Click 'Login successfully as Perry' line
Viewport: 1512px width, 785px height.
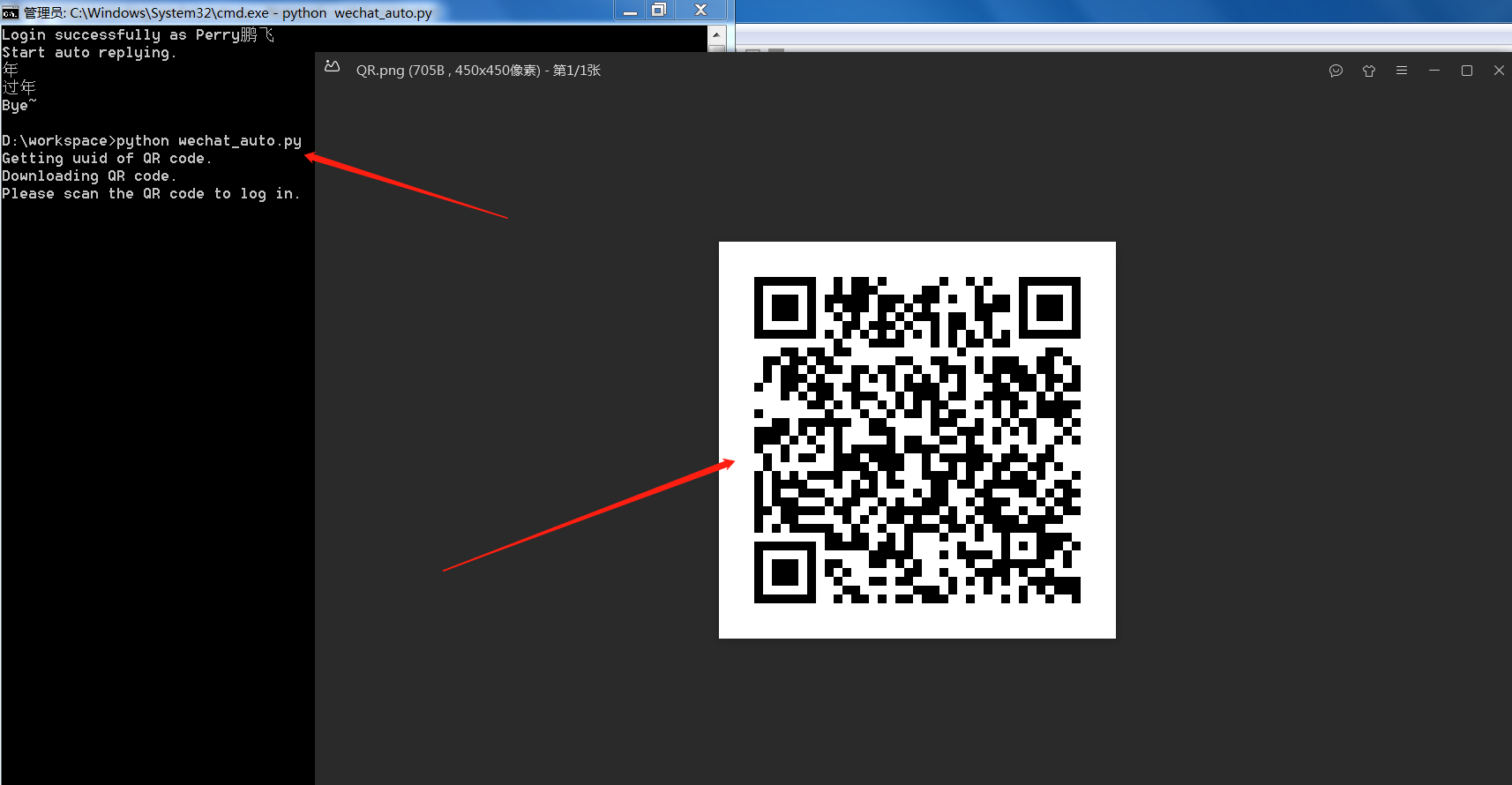[x=138, y=34]
